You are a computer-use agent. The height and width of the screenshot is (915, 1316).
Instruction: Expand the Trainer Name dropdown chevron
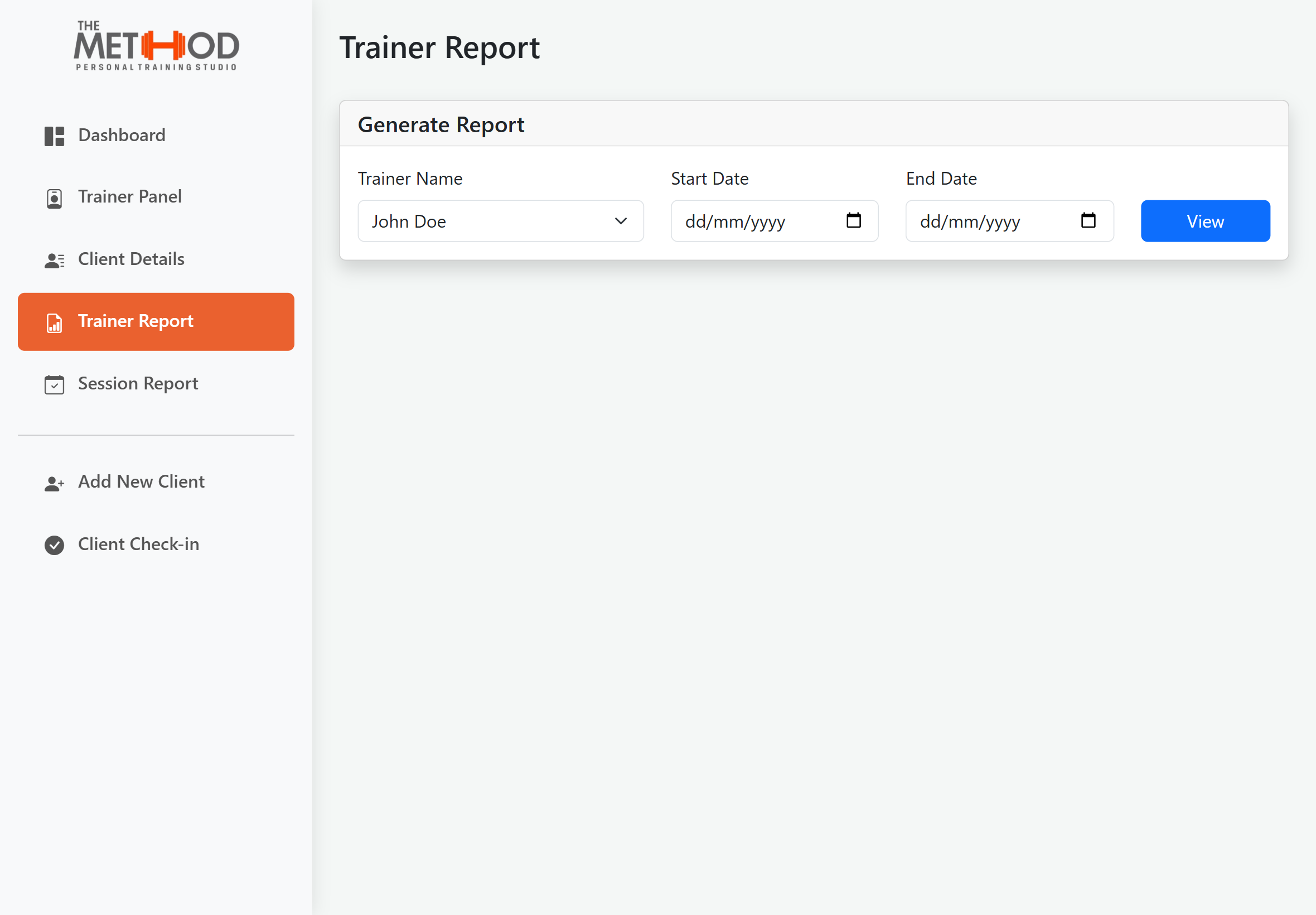pyautogui.click(x=621, y=221)
